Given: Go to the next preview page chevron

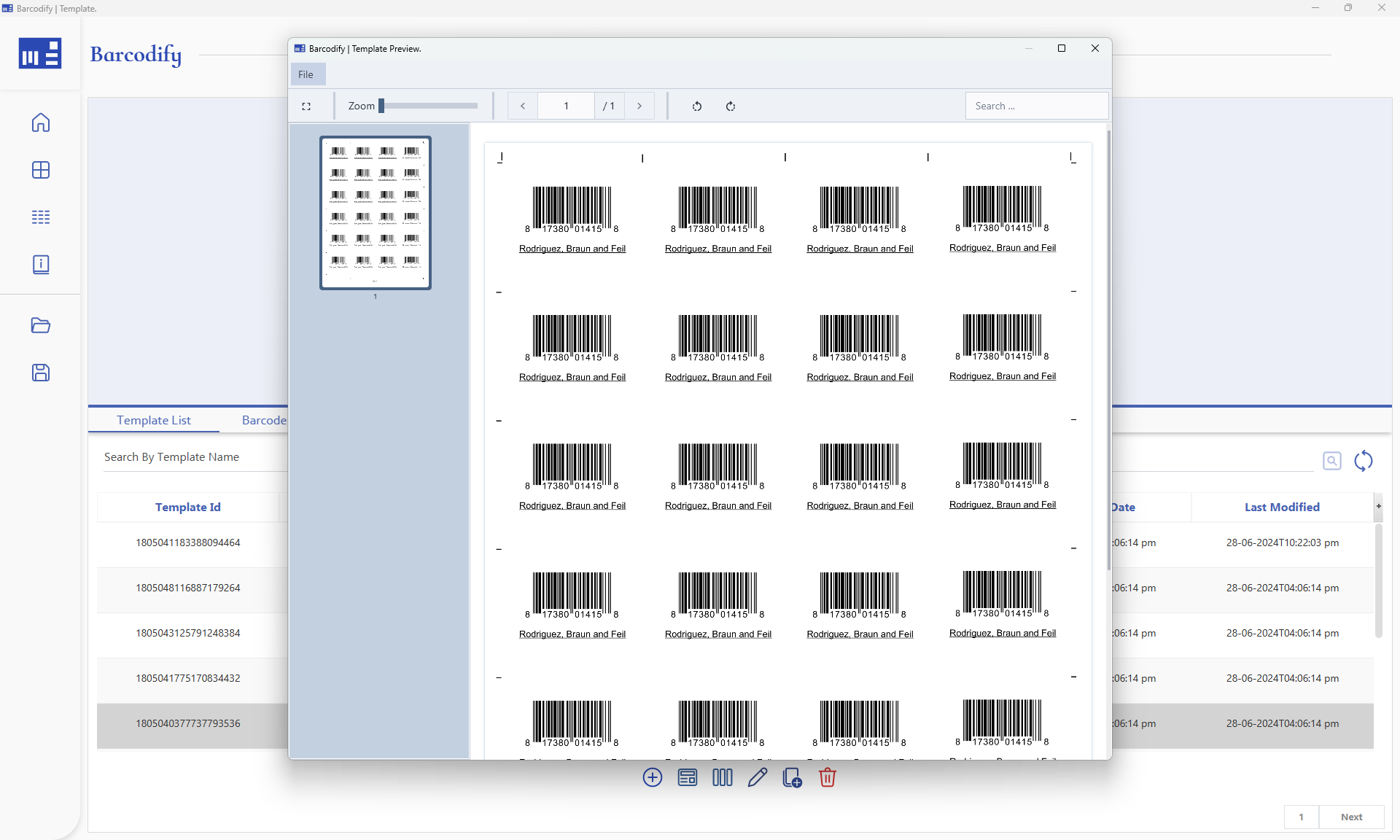Looking at the screenshot, I should tap(639, 106).
